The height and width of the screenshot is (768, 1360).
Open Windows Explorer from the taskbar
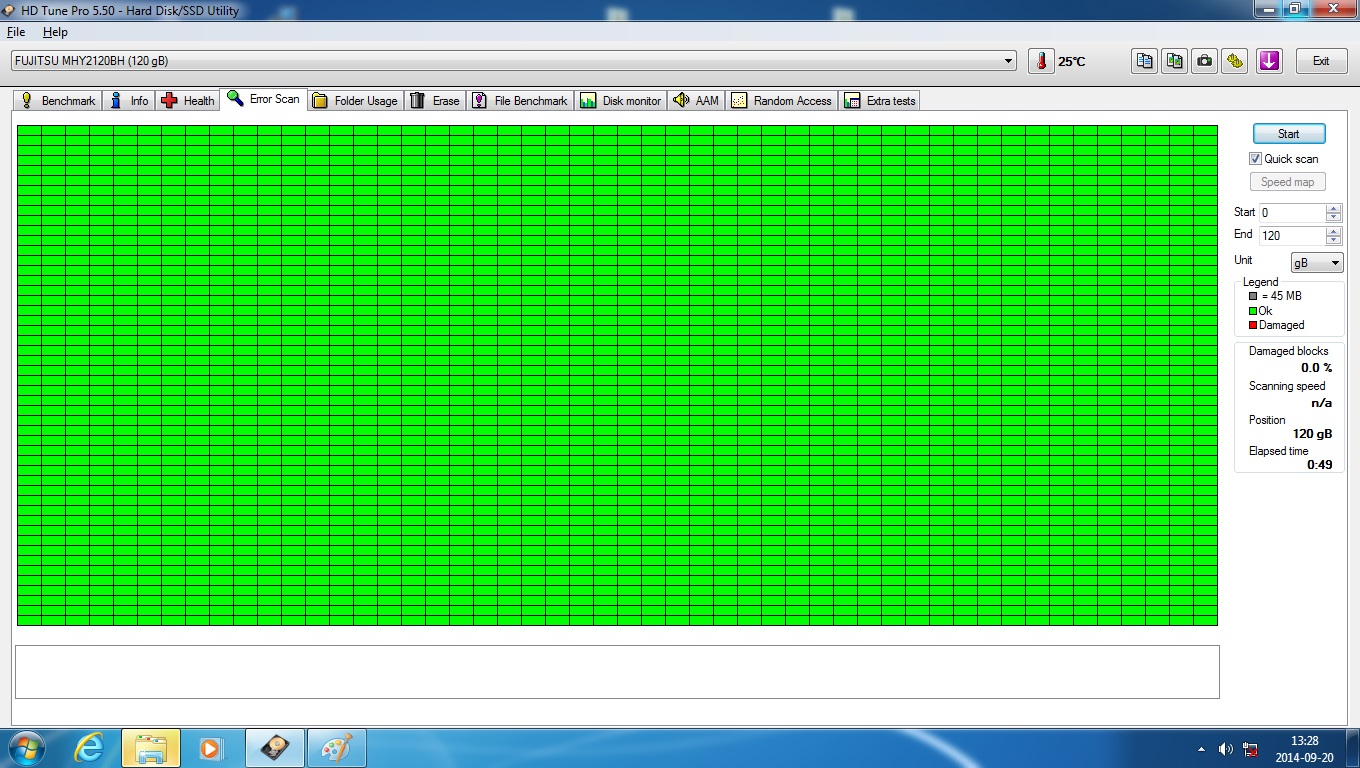pos(151,748)
